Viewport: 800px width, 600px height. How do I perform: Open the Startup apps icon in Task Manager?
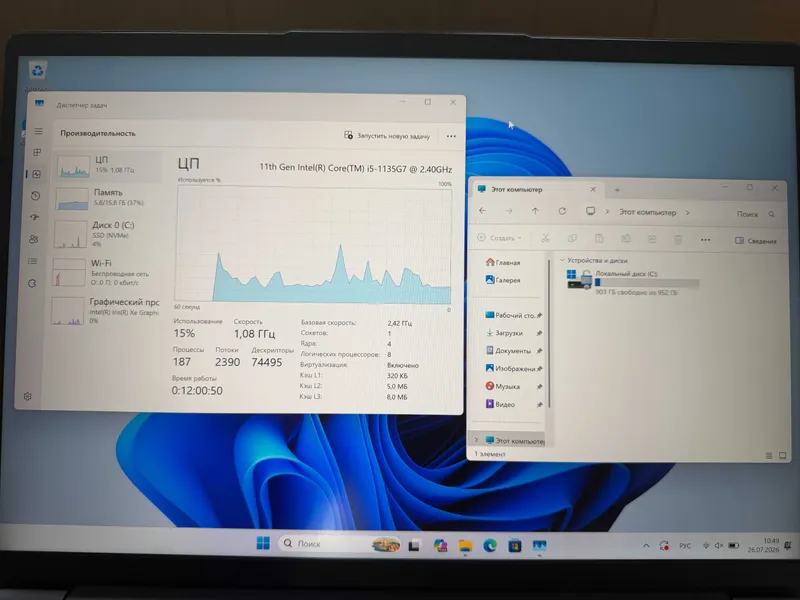35,217
